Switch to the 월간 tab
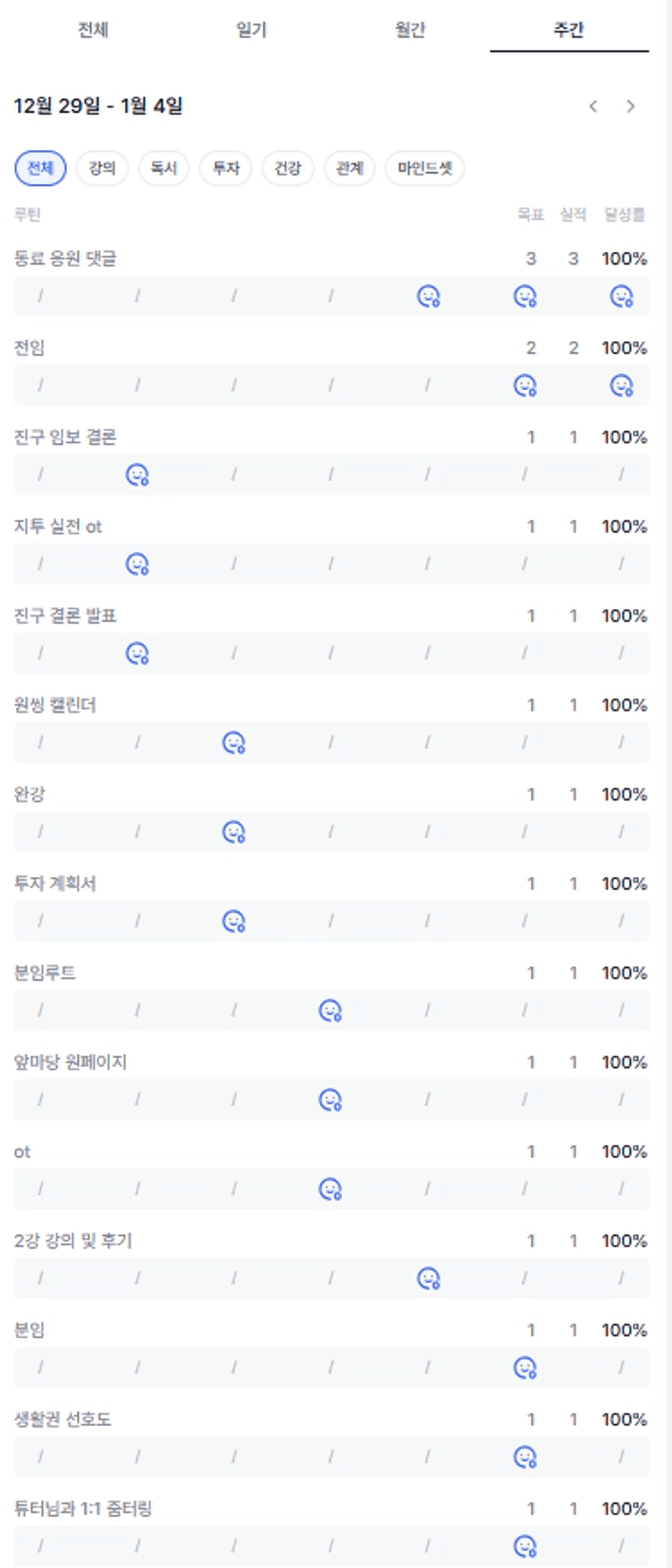Image resolution: width=672 pixels, height=1568 pixels. pyautogui.click(x=410, y=30)
